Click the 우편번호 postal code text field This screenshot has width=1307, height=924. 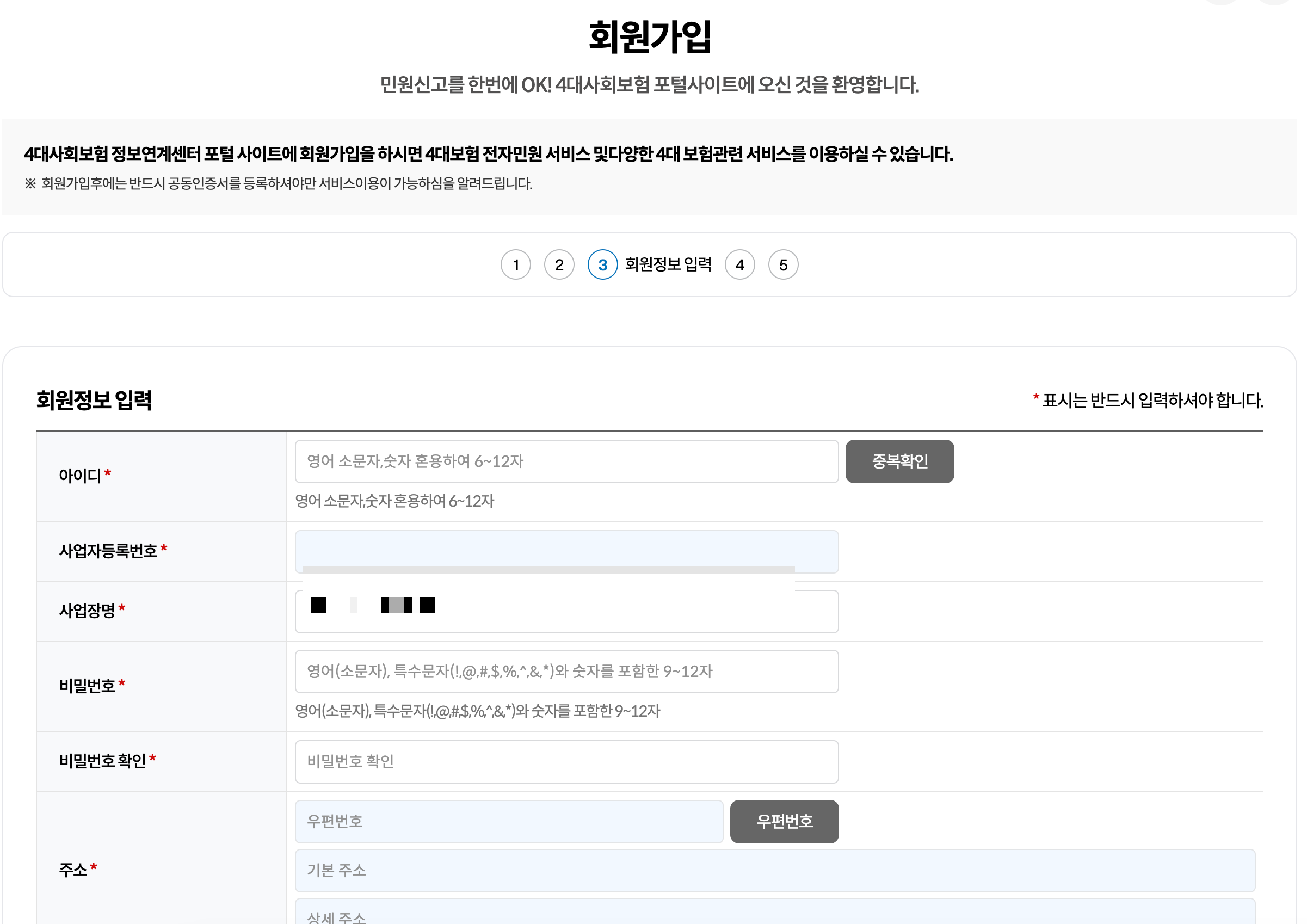pyautogui.click(x=508, y=821)
